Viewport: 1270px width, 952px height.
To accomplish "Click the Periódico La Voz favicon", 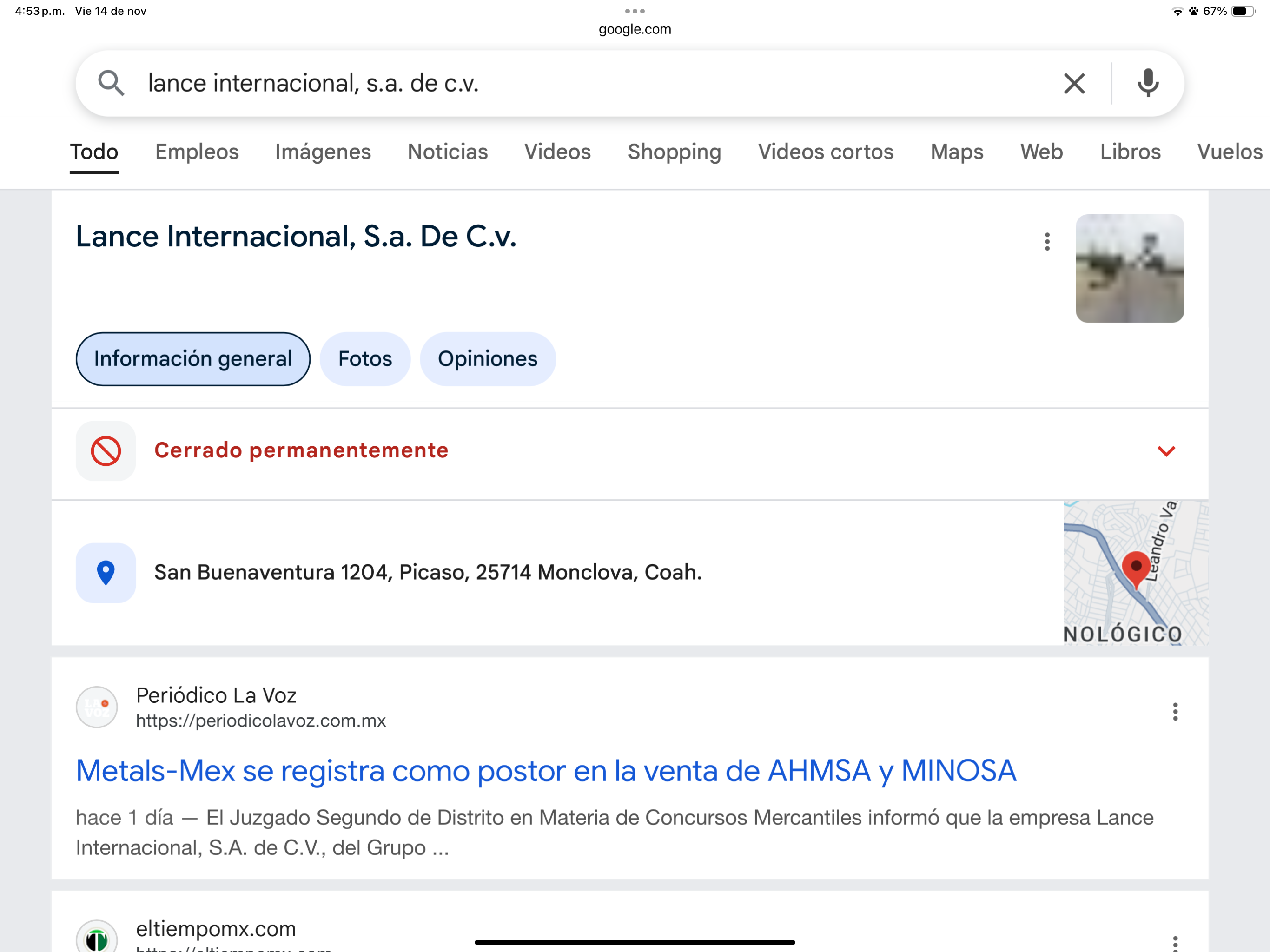I will pos(97,707).
